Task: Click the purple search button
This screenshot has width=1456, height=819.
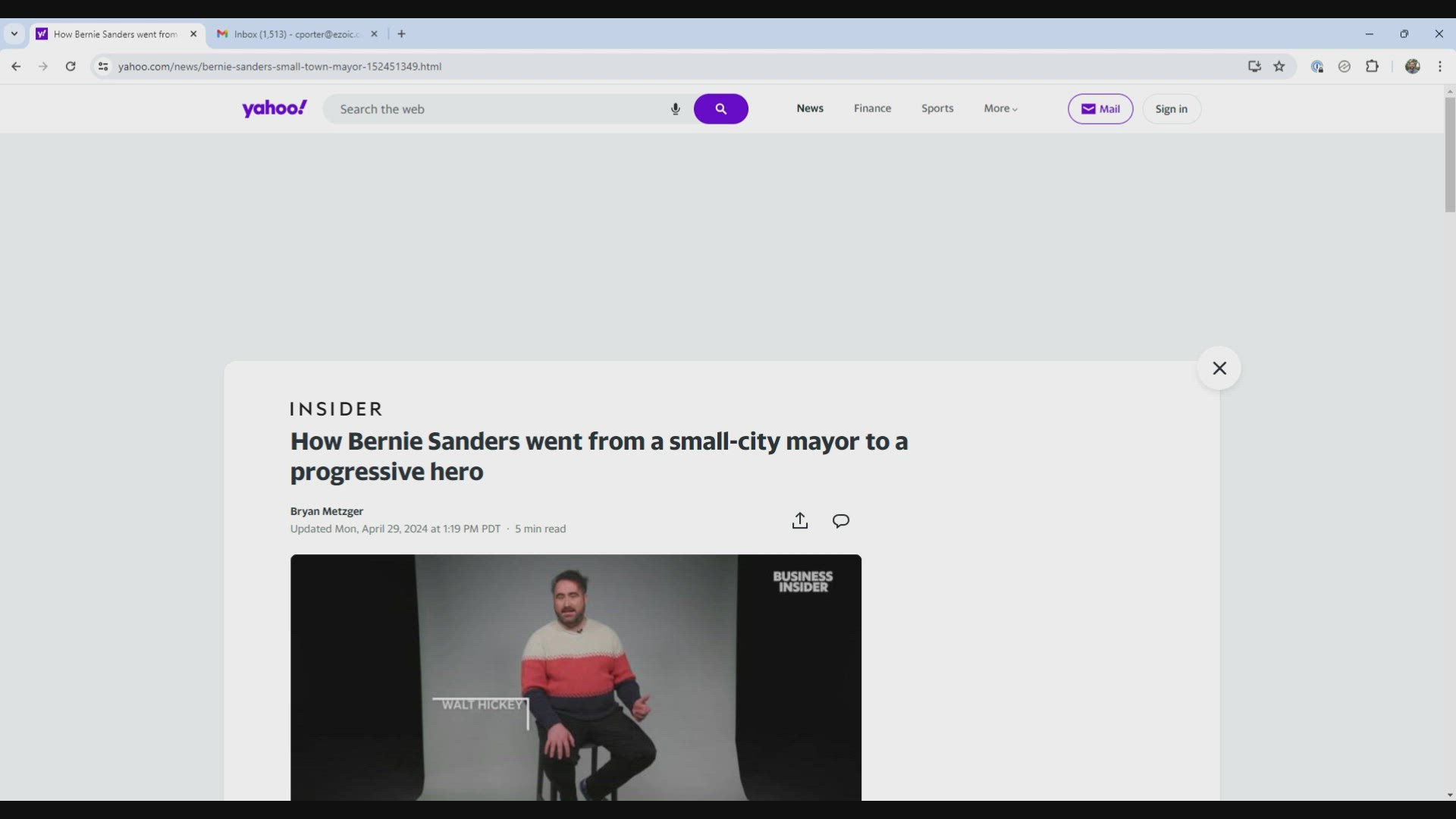Action: tap(720, 109)
